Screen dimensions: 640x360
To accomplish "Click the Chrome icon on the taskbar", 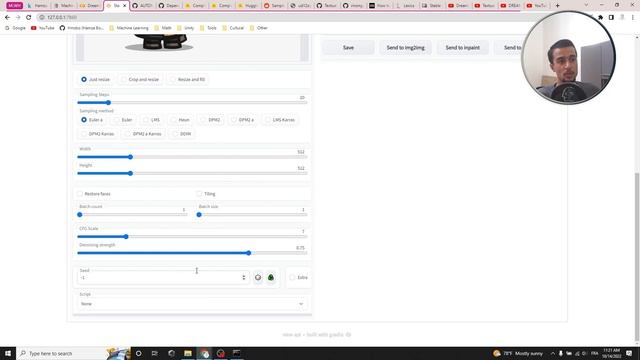I will click(x=204, y=353).
